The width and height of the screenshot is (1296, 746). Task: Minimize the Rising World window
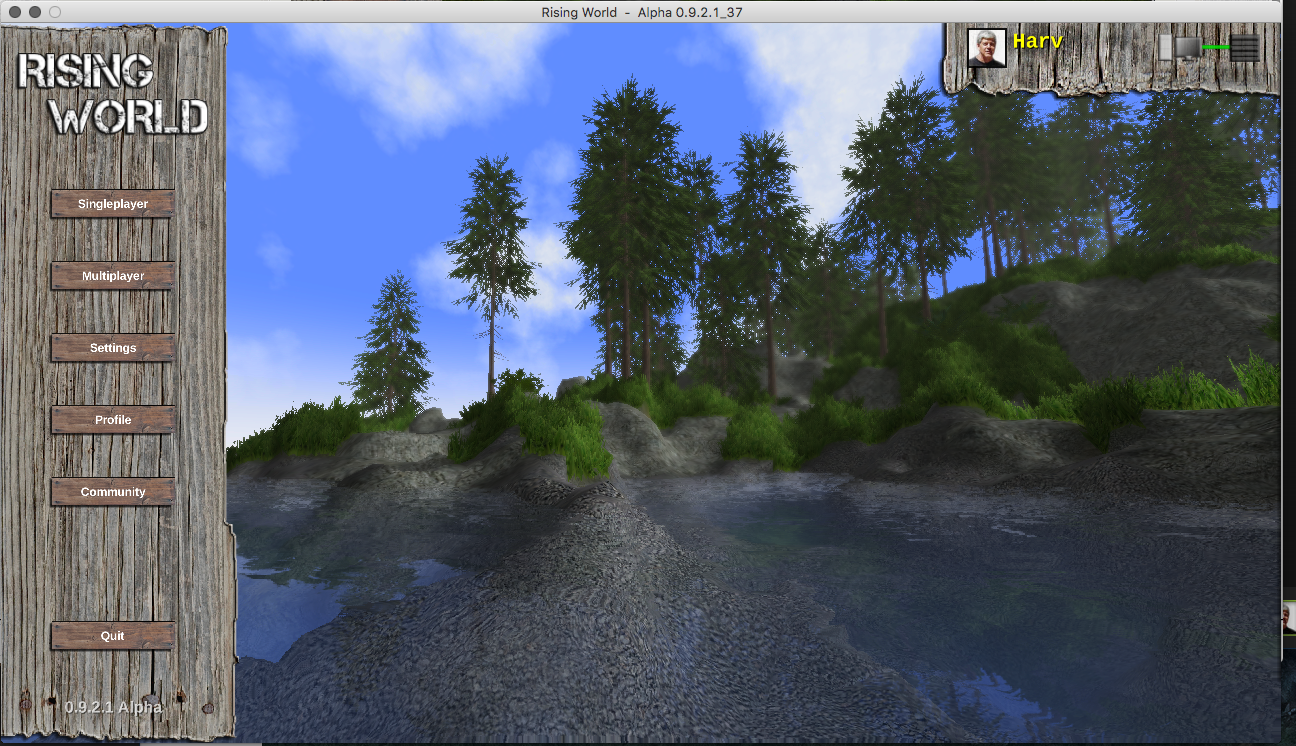click(34, 12)
